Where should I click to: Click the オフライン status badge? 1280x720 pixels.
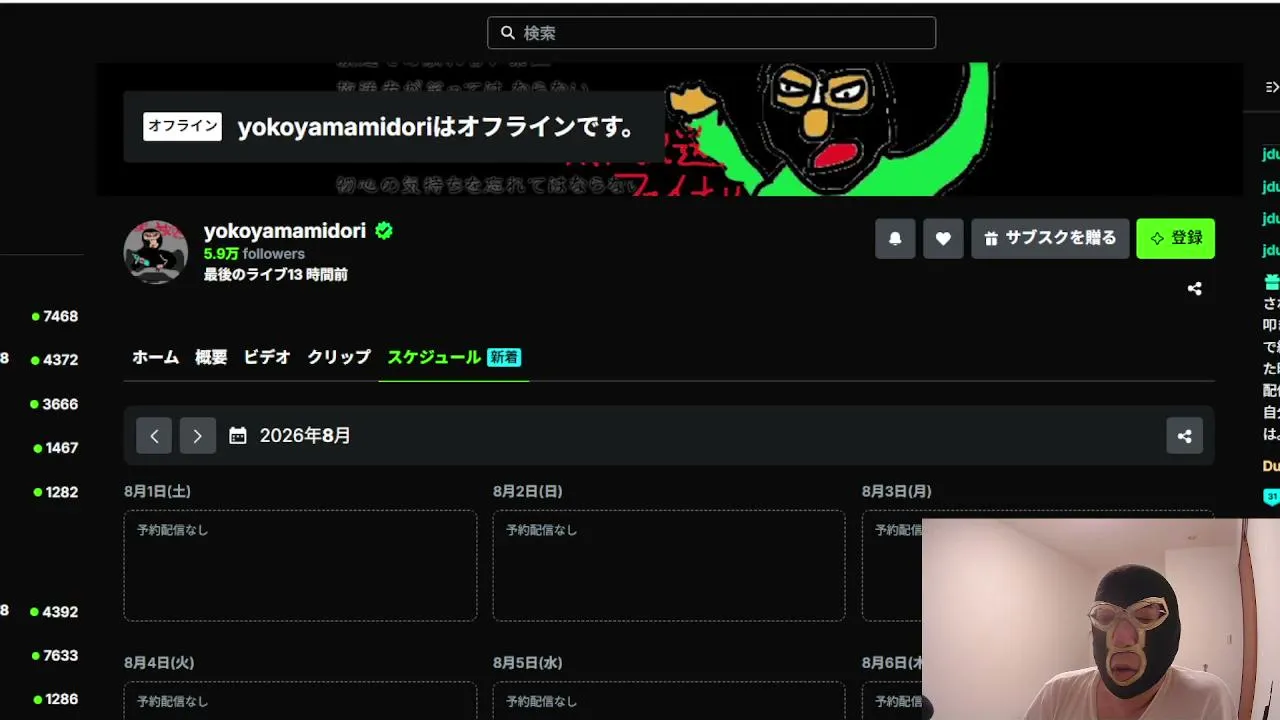(x=182, y=126)
